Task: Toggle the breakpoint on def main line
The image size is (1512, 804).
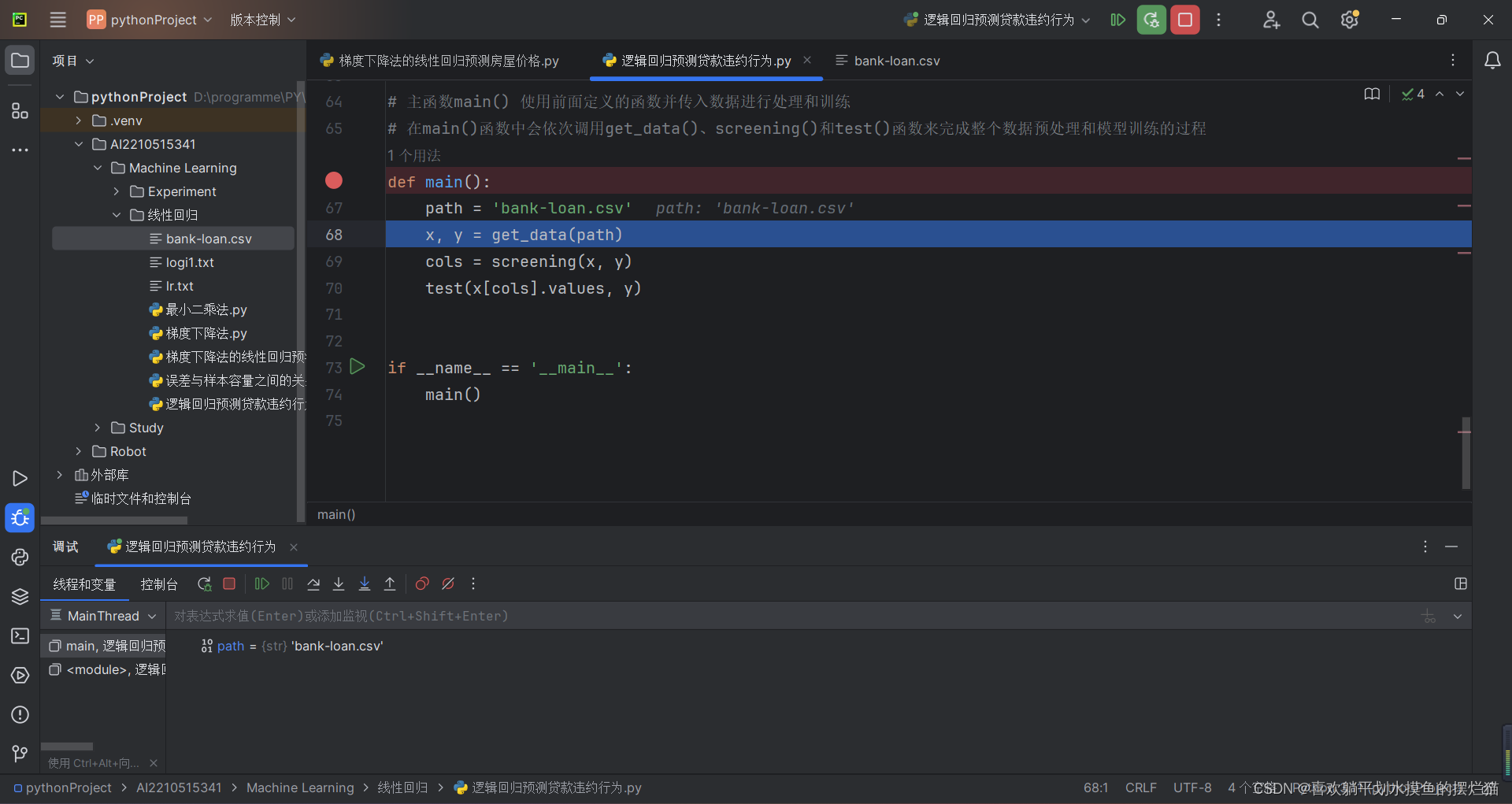Action: point(334,181)
